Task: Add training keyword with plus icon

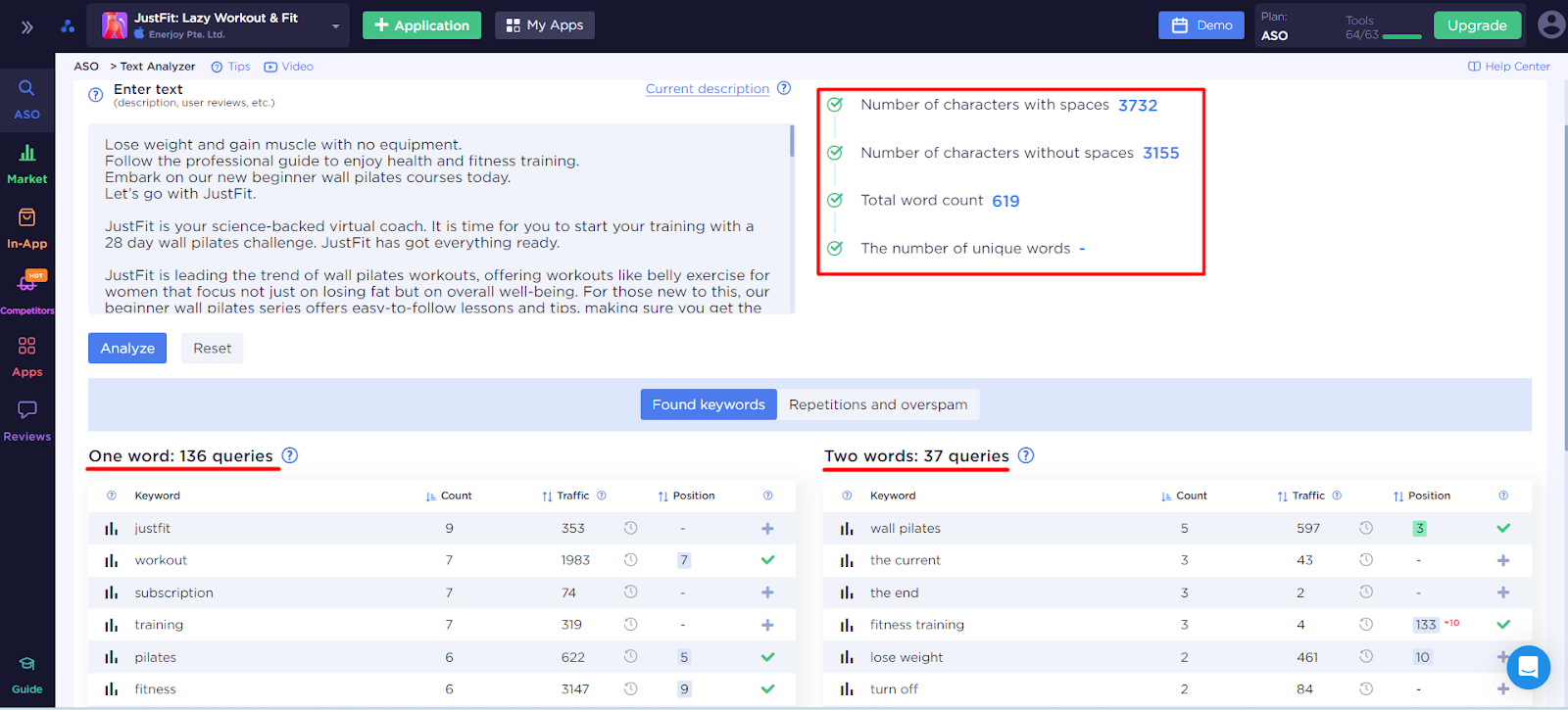Action: coord(767,625)
